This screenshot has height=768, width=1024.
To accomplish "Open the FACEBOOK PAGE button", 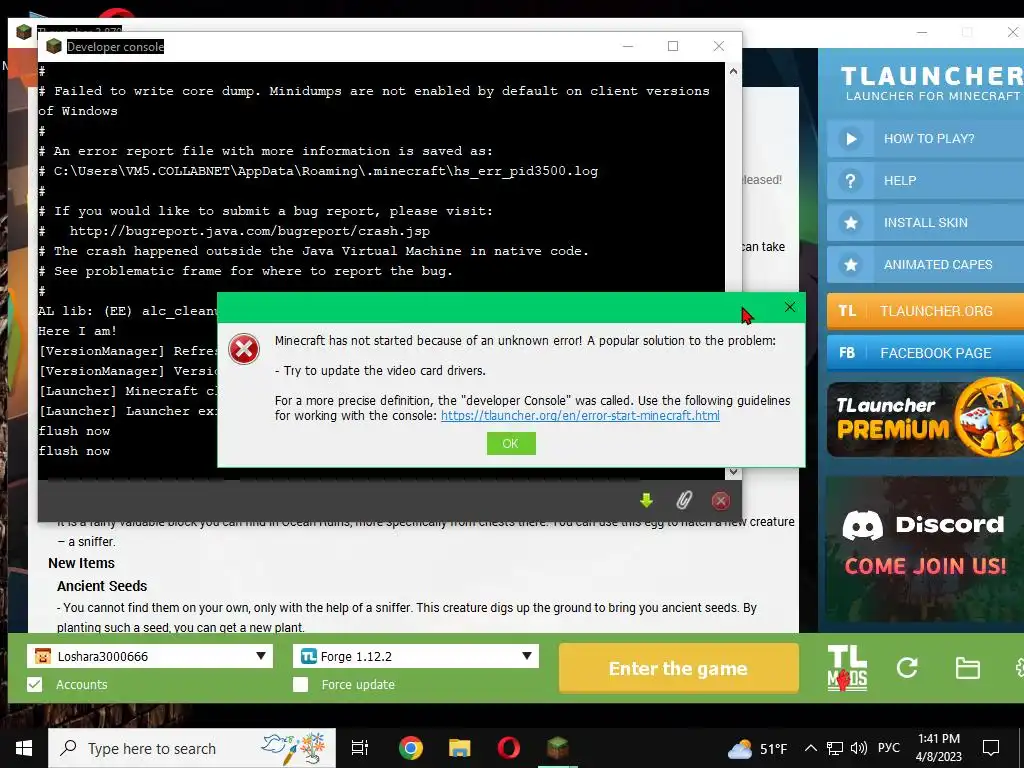I will tap(925, 353).
